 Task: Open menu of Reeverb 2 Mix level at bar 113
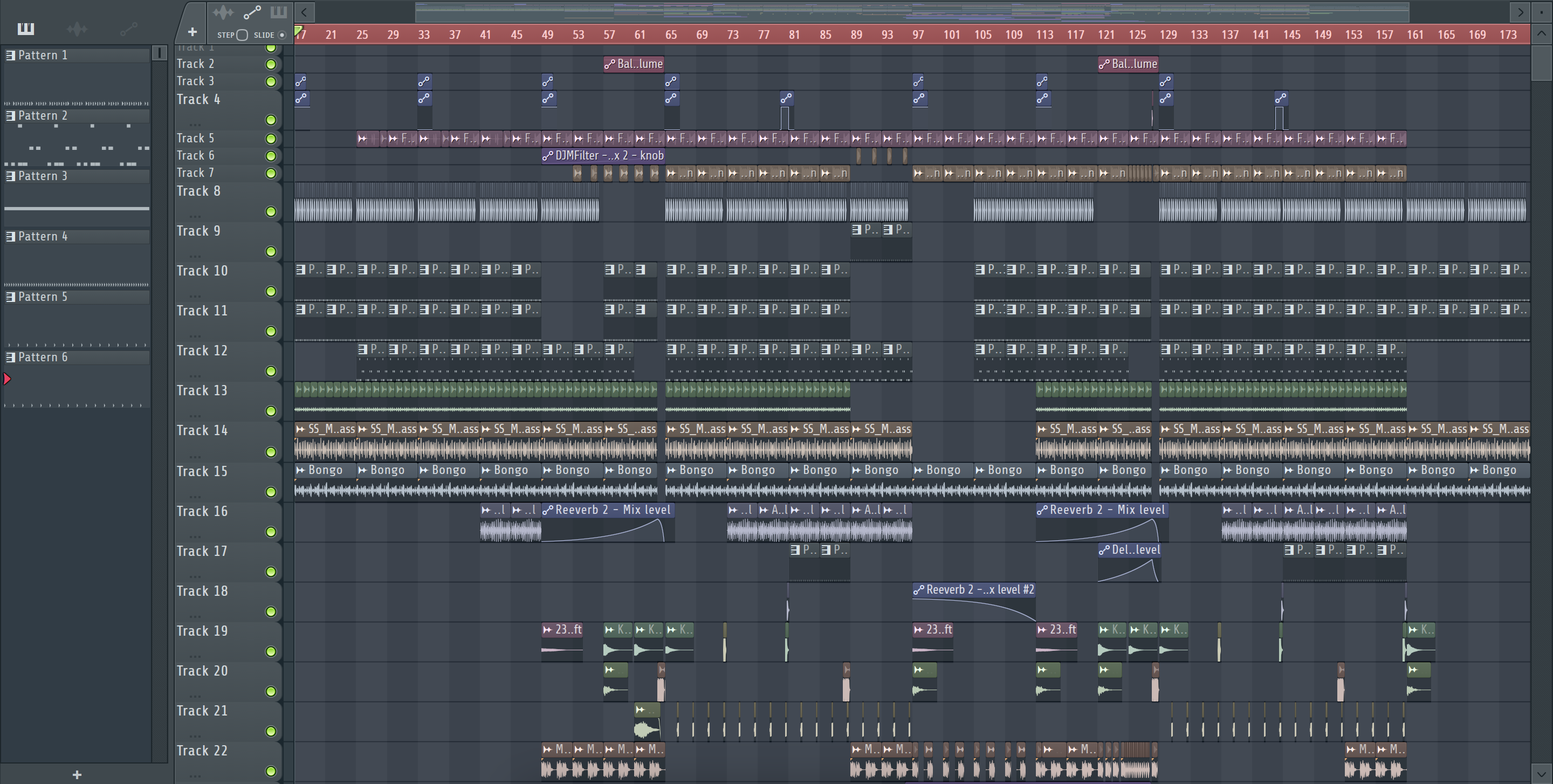coord(1042,510)
